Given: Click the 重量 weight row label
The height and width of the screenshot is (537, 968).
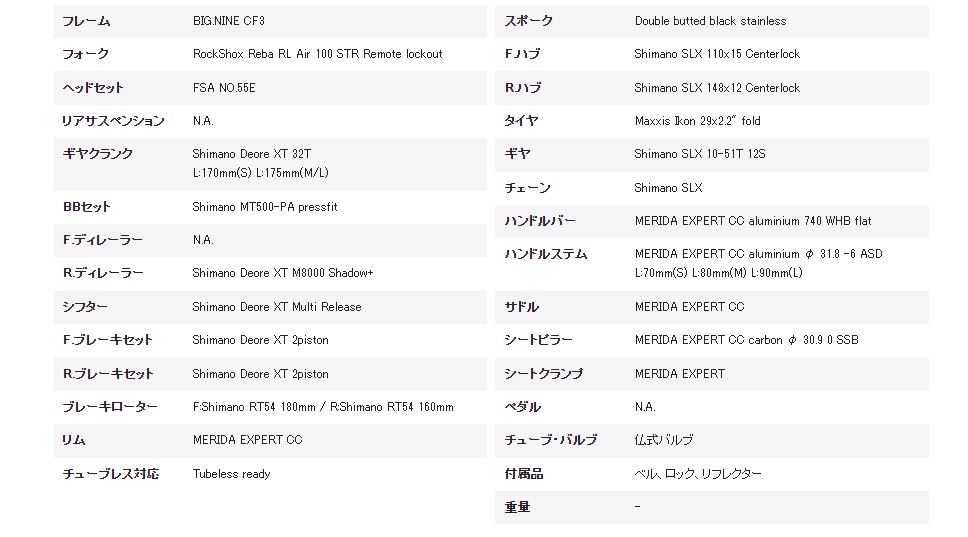Looking at the screenshot, I should [517, 507].
